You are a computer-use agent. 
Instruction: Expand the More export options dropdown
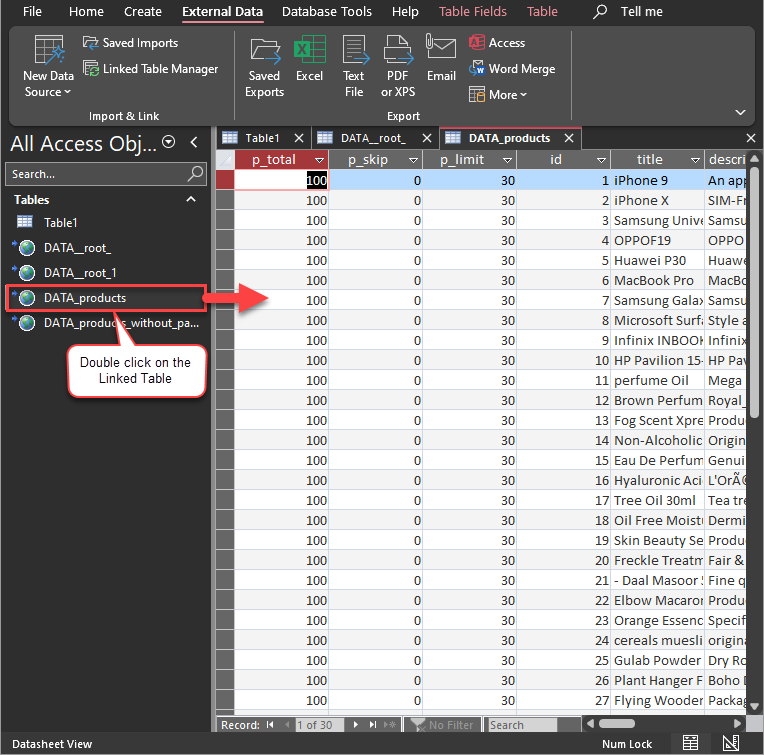[x=498, y=95]
